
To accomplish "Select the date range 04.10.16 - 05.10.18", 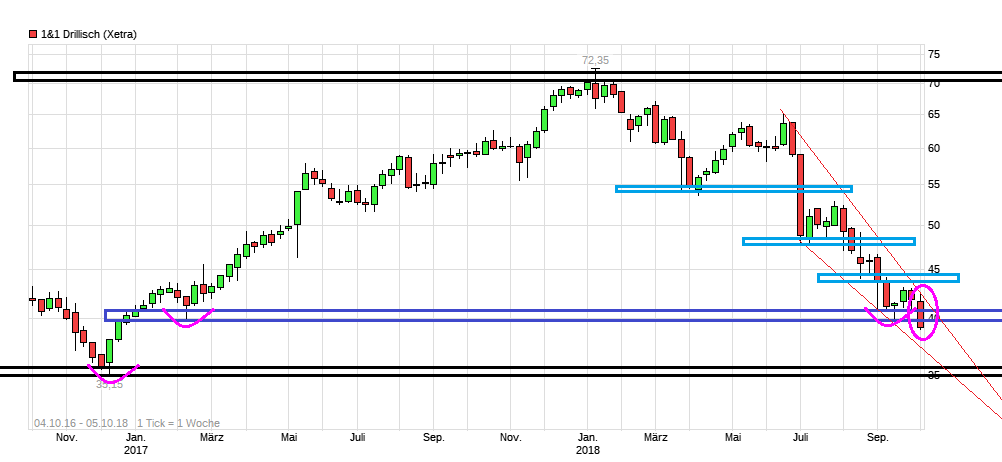I will (81, 423).
